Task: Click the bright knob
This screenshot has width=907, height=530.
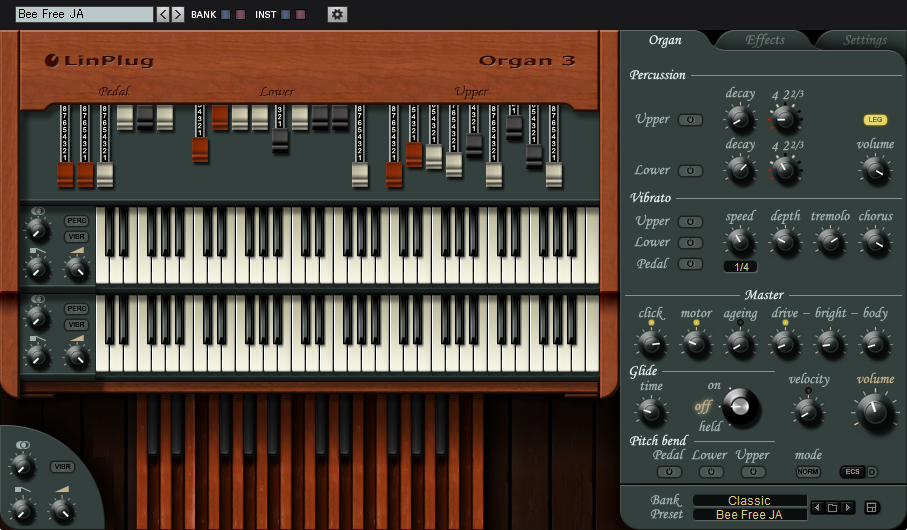Action: 830,344
